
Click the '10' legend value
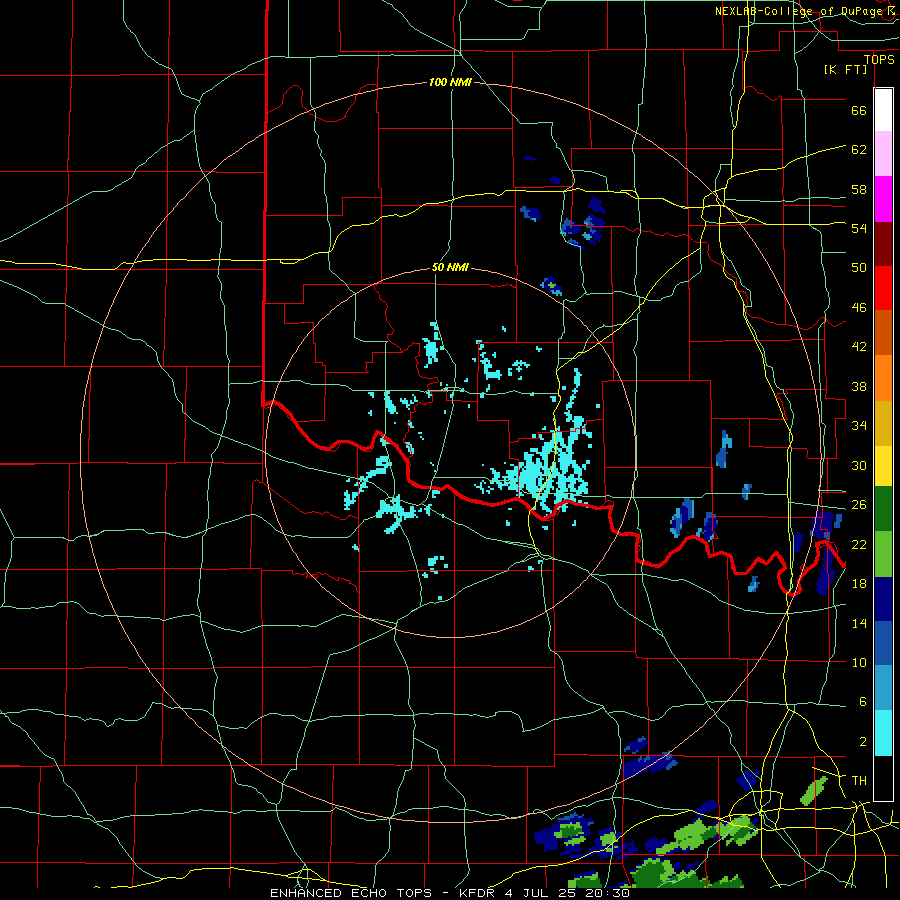point(859,662)
